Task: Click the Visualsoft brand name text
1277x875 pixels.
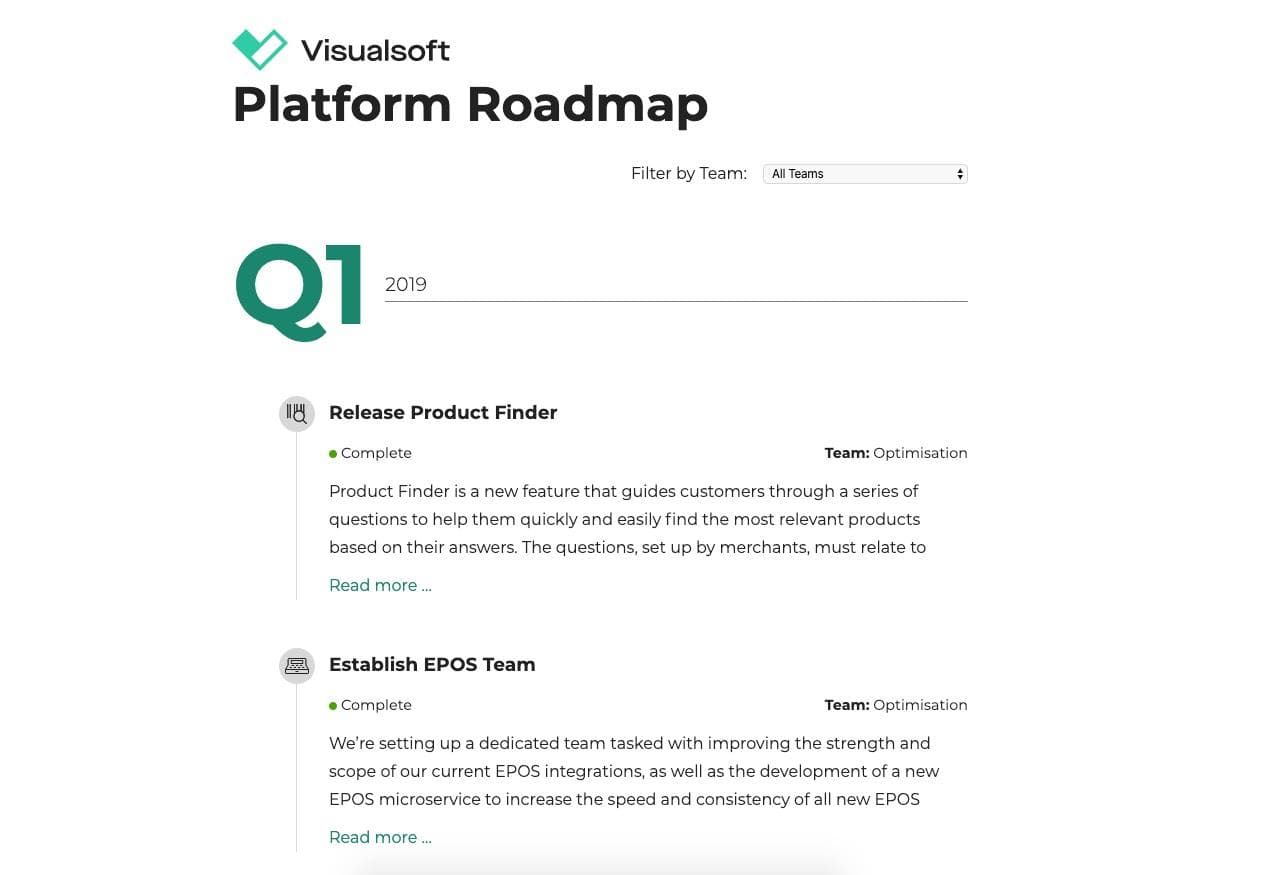Action: (x=375, y=50)
